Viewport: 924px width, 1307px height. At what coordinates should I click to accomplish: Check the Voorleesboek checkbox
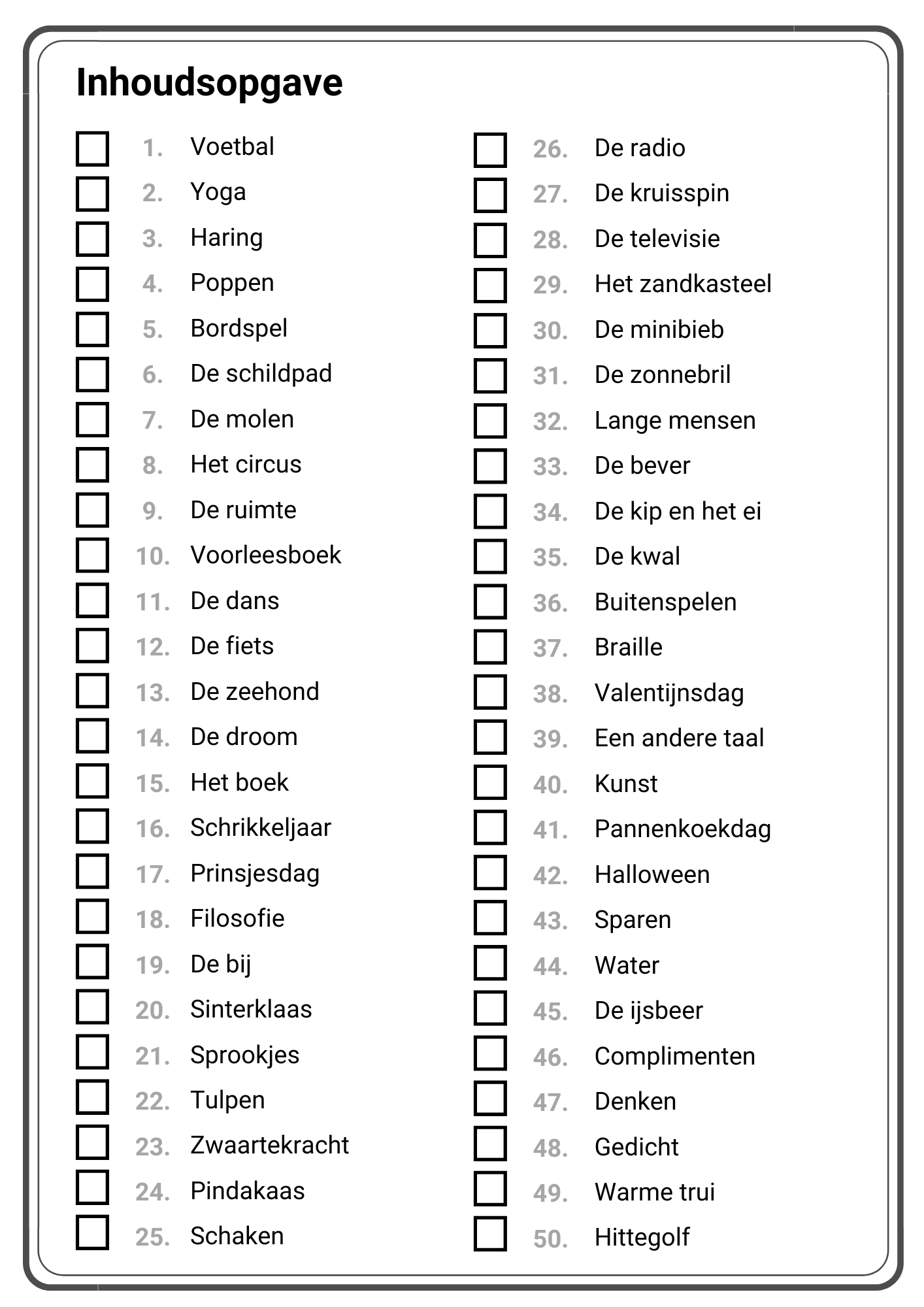pos(92,556)
